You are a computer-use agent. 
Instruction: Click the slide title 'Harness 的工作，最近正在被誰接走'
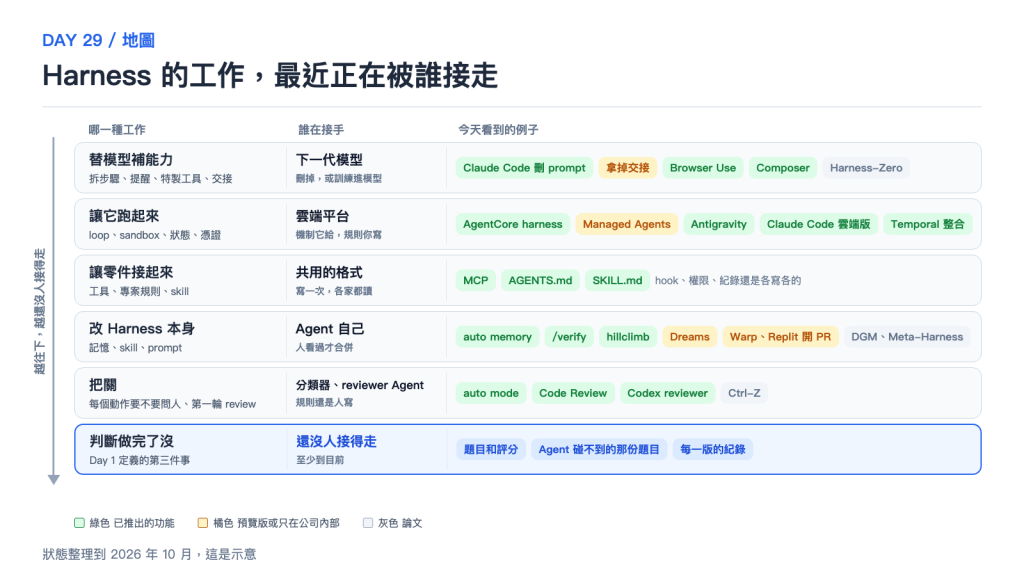(270, 75)
